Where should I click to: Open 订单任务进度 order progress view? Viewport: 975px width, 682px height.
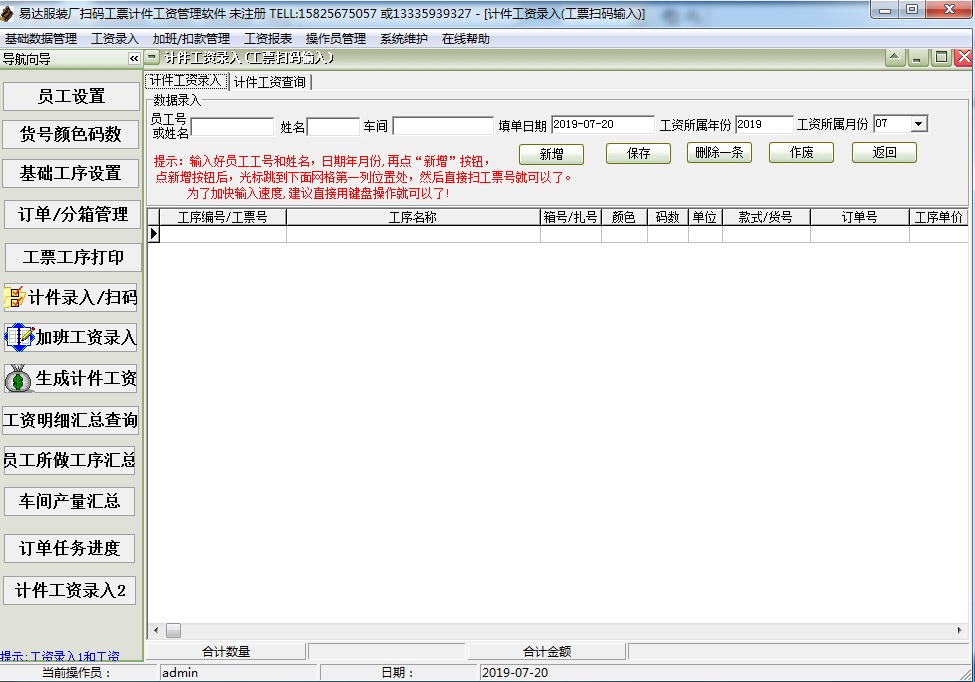(x=70, y=548)
